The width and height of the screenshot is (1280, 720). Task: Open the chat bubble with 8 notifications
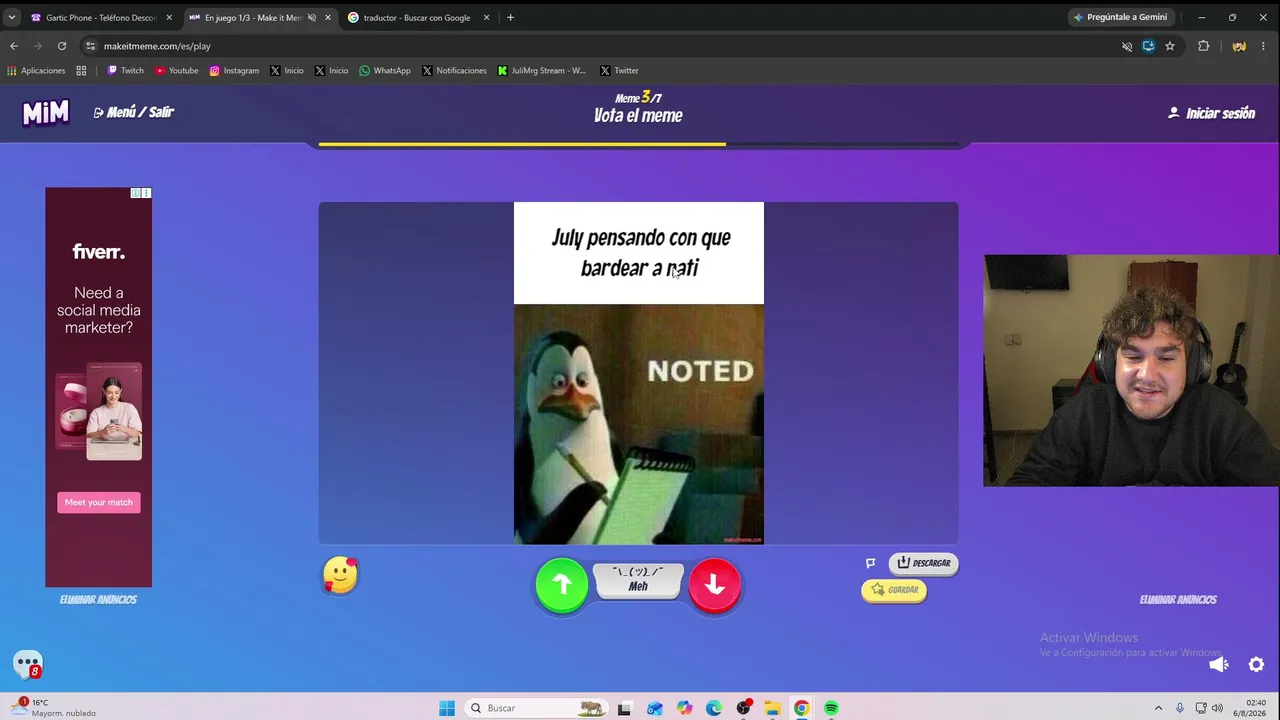28,664
